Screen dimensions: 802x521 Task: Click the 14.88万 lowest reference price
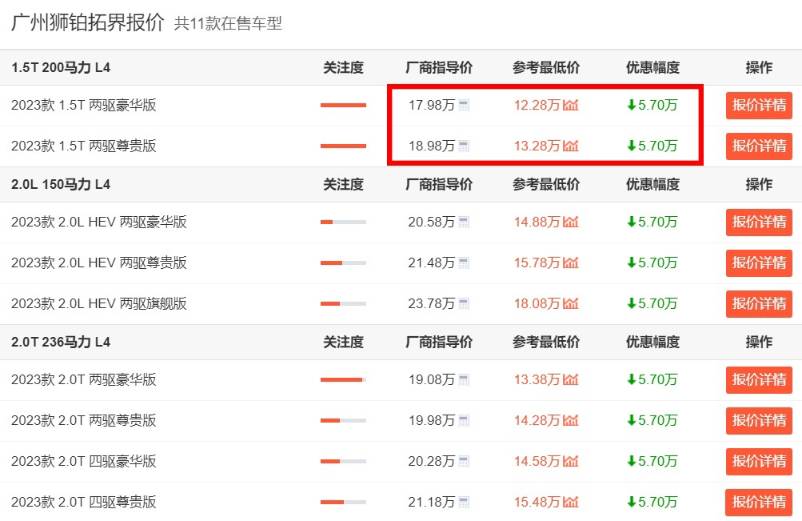(537, 222)
